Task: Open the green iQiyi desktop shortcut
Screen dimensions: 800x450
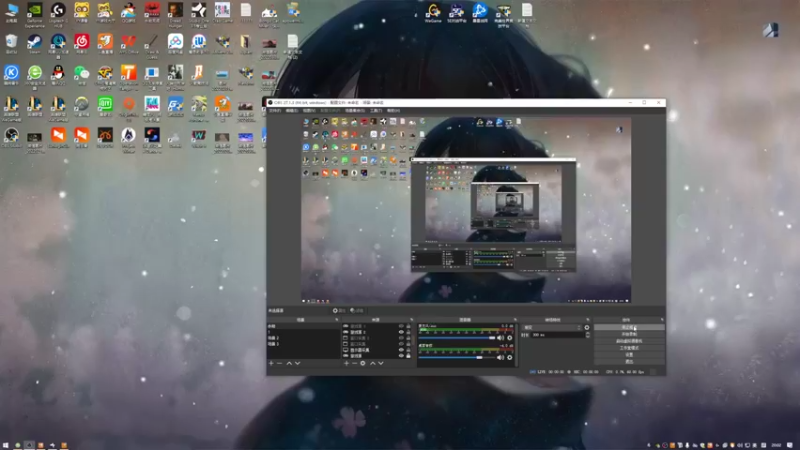Action: tap(105, 106)
